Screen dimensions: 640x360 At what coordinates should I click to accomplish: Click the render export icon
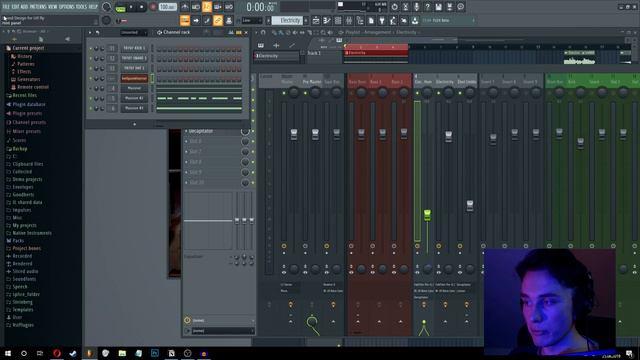449,7
